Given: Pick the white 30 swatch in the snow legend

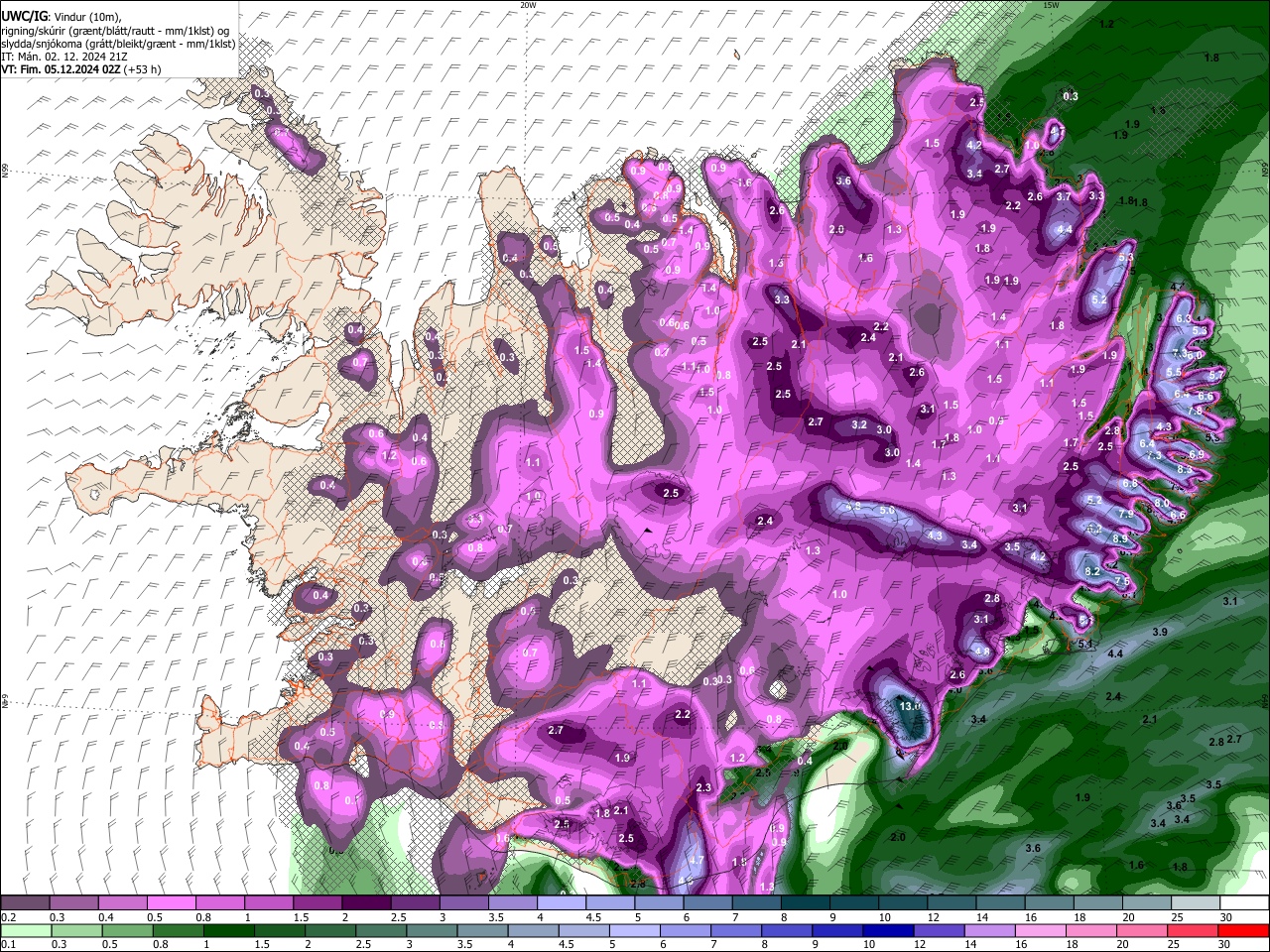Looking at the screenshot, I should click(x=1244, y=903).
